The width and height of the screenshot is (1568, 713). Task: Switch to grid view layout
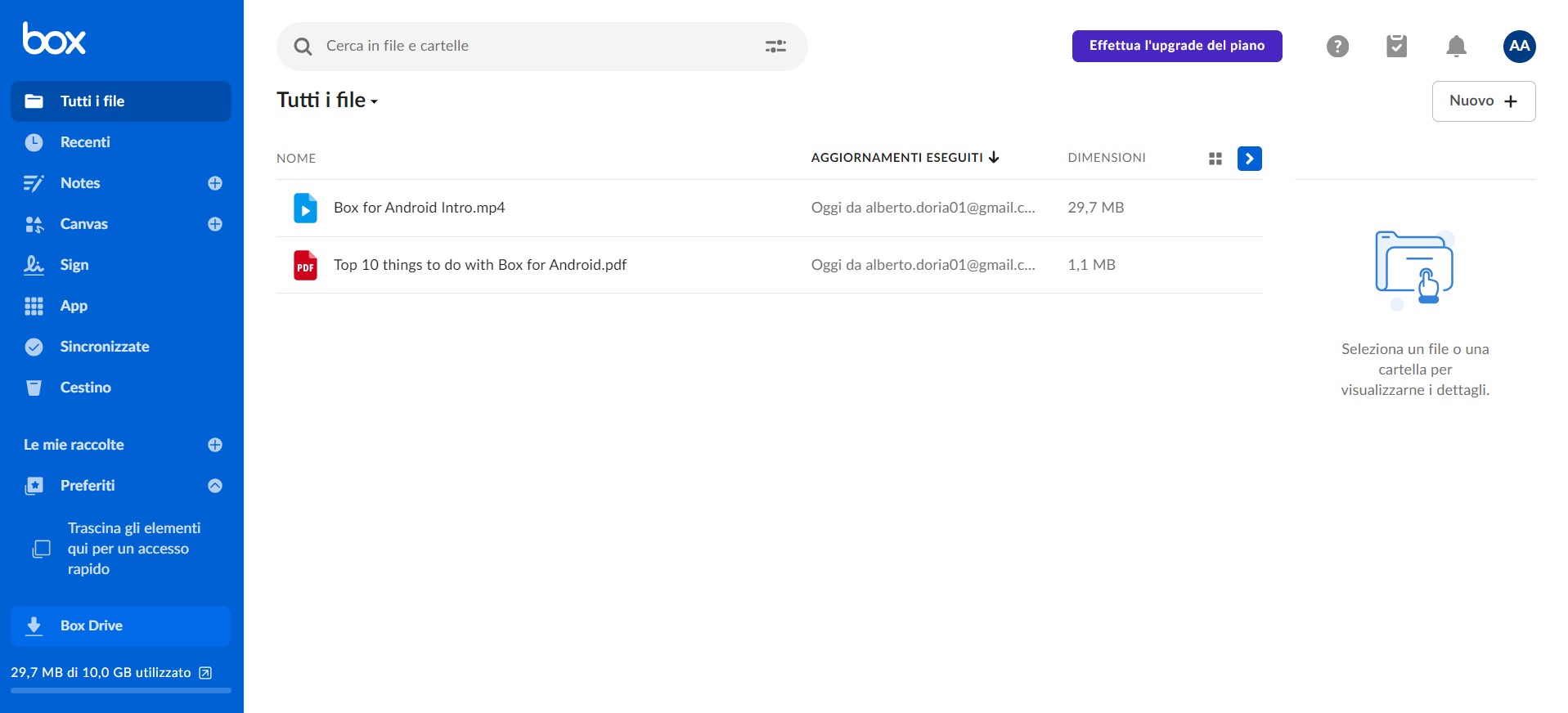[x=1215, y=159]
